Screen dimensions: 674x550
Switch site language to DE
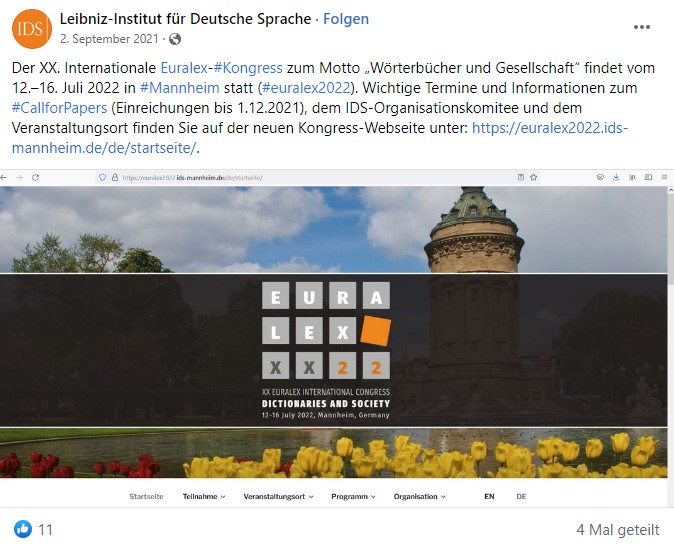pos(521,496)
